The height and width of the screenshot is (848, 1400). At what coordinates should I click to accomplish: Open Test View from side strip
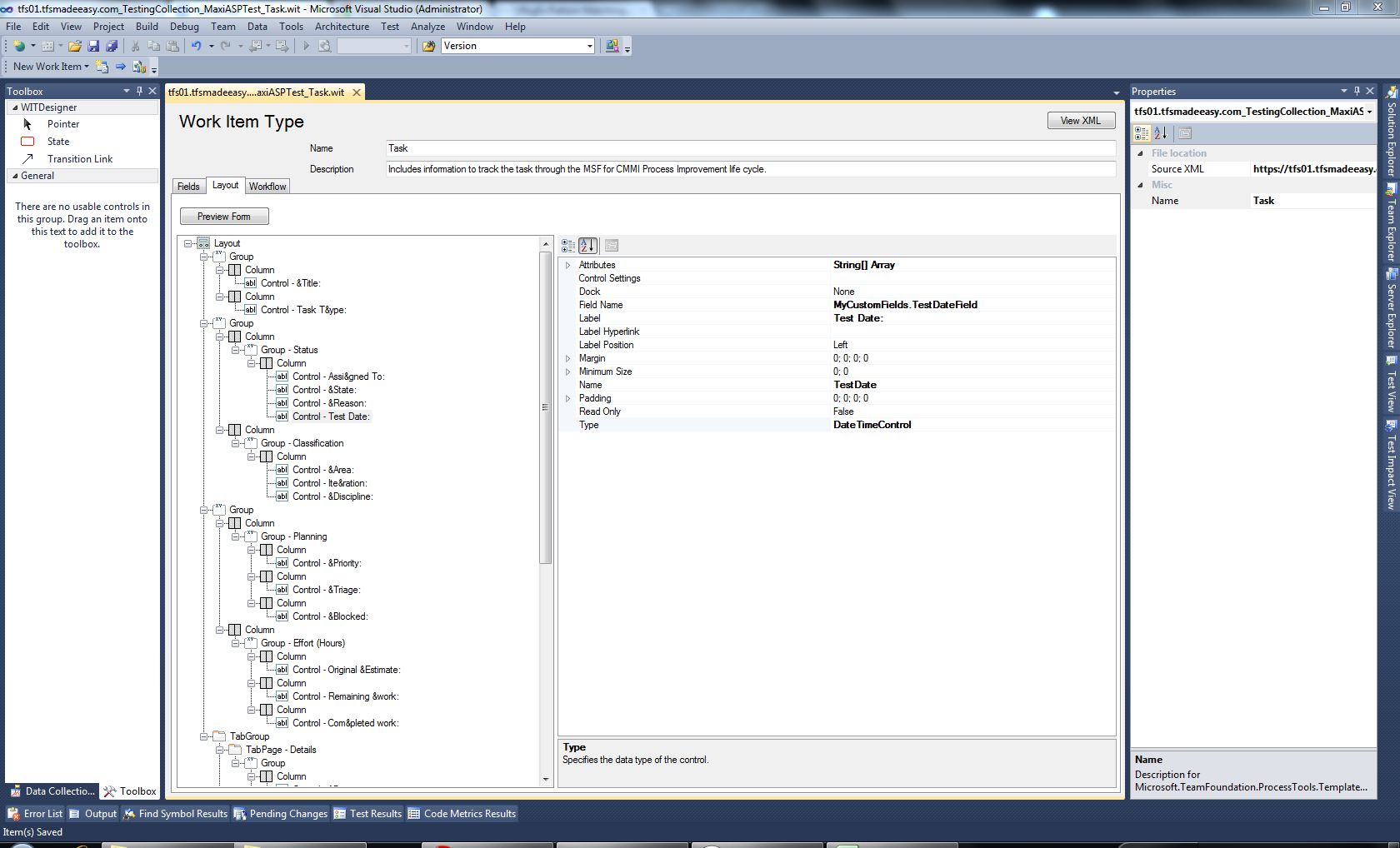point(1391,385)
